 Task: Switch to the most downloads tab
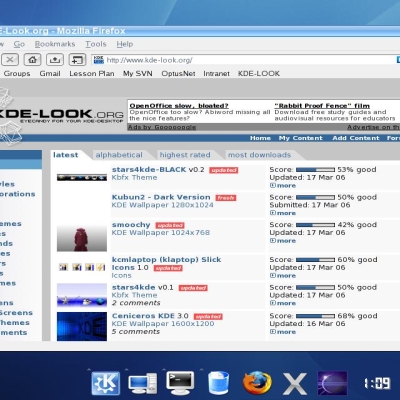(259, 155)
